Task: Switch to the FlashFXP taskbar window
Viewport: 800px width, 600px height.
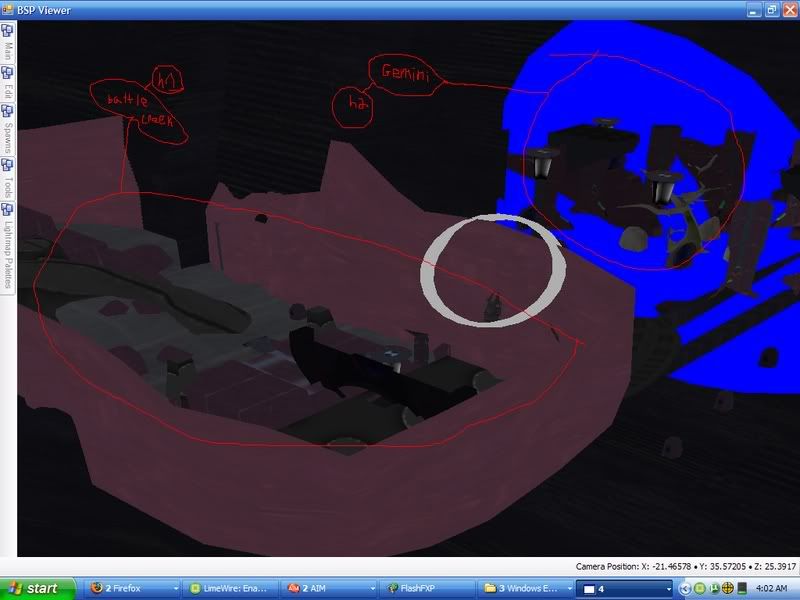Action: click(x=429, y=588)
